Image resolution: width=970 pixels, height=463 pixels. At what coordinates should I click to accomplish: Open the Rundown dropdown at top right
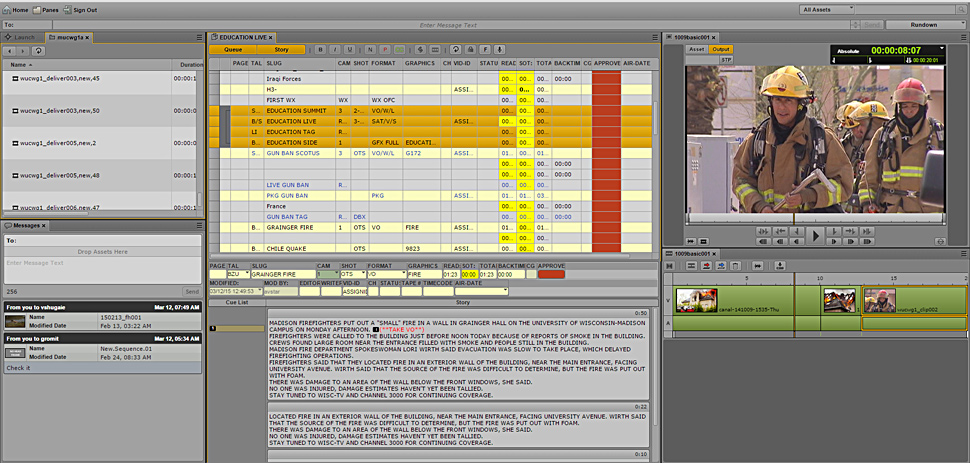coord(925,25)
